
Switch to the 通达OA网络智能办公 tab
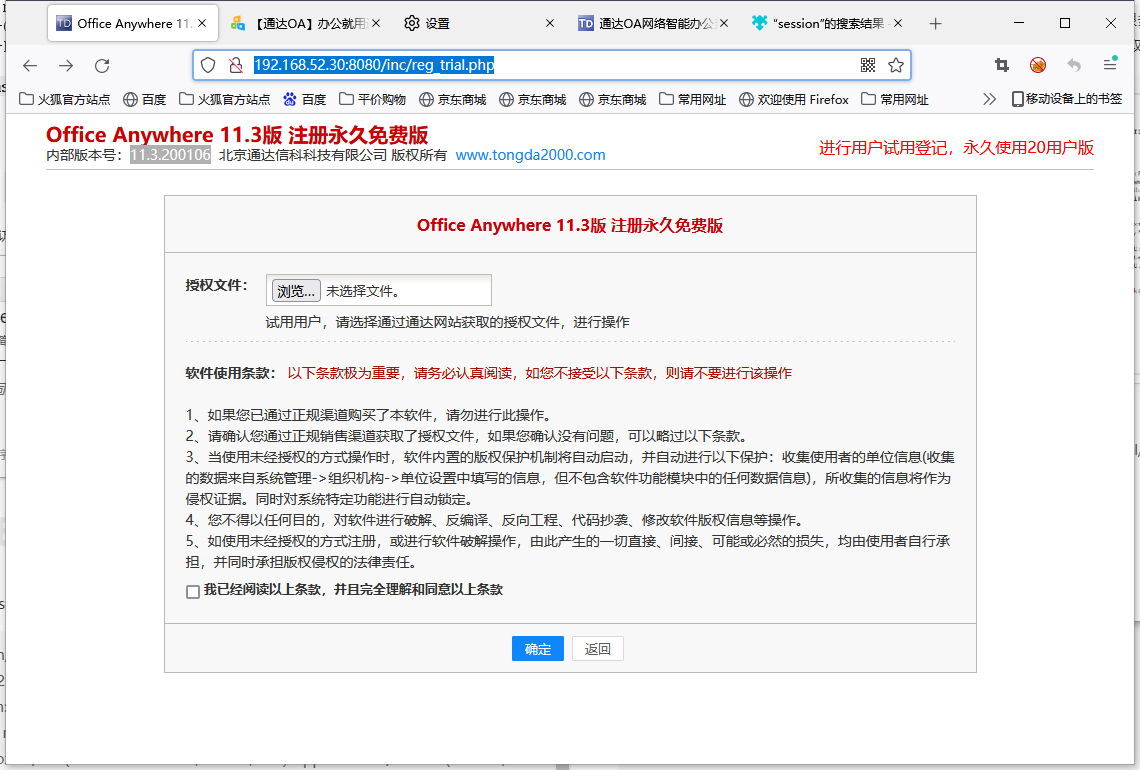click(x=652, y=23)
